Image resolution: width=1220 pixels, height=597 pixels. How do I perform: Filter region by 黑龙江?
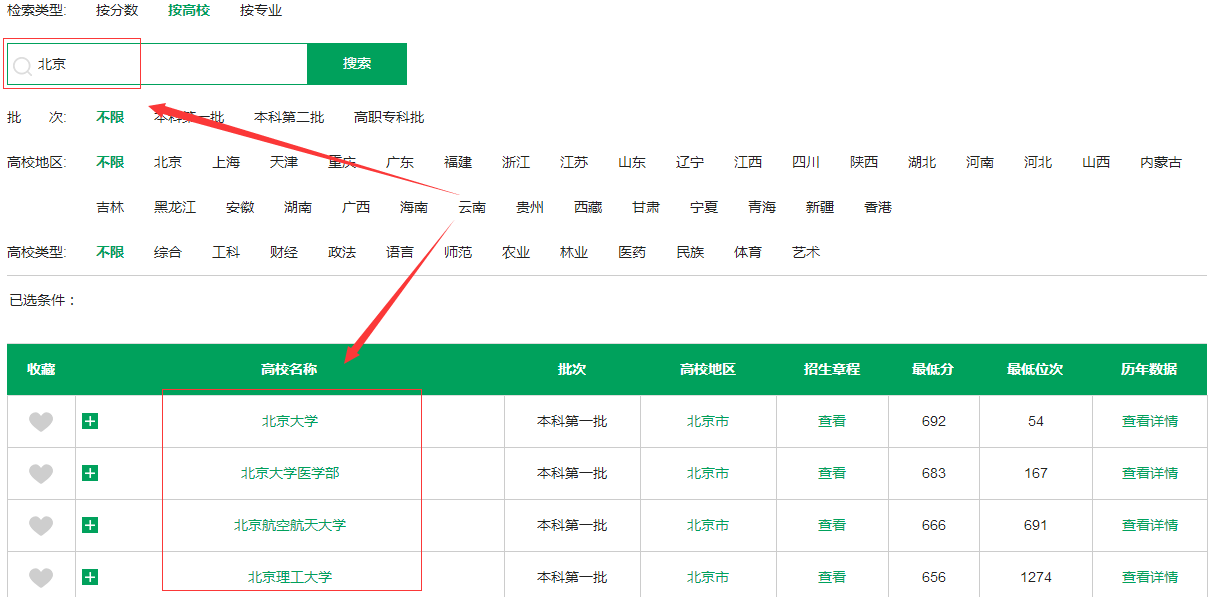(x=175, y=207)
